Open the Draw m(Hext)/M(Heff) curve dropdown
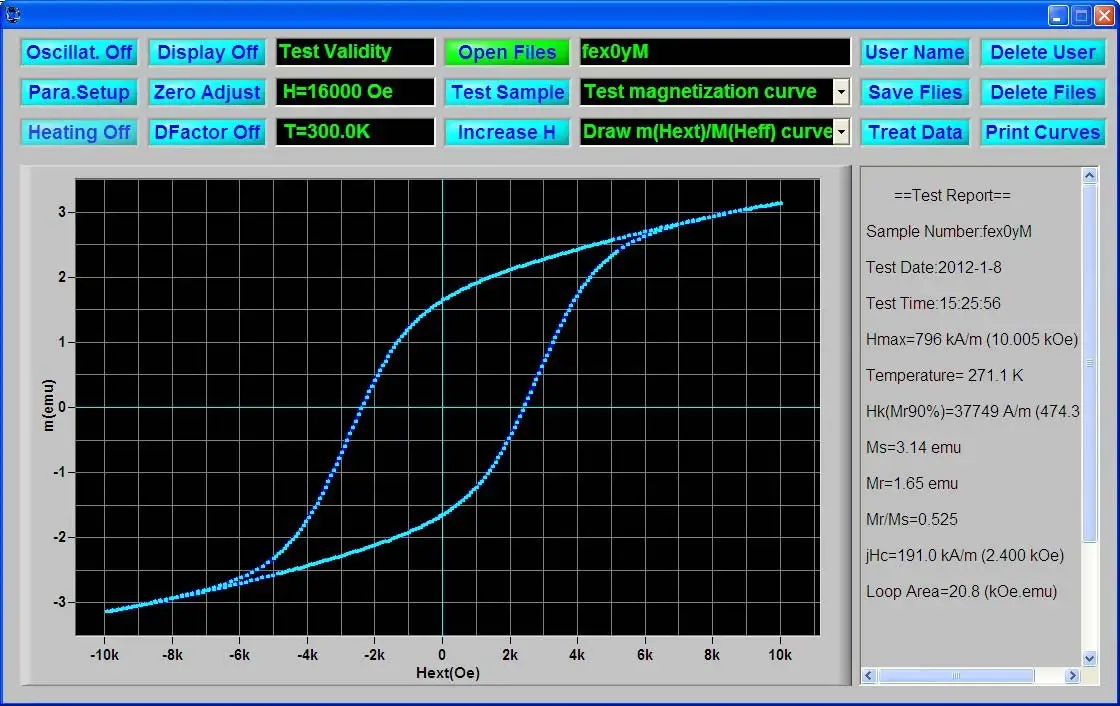 tap(841, 131)
